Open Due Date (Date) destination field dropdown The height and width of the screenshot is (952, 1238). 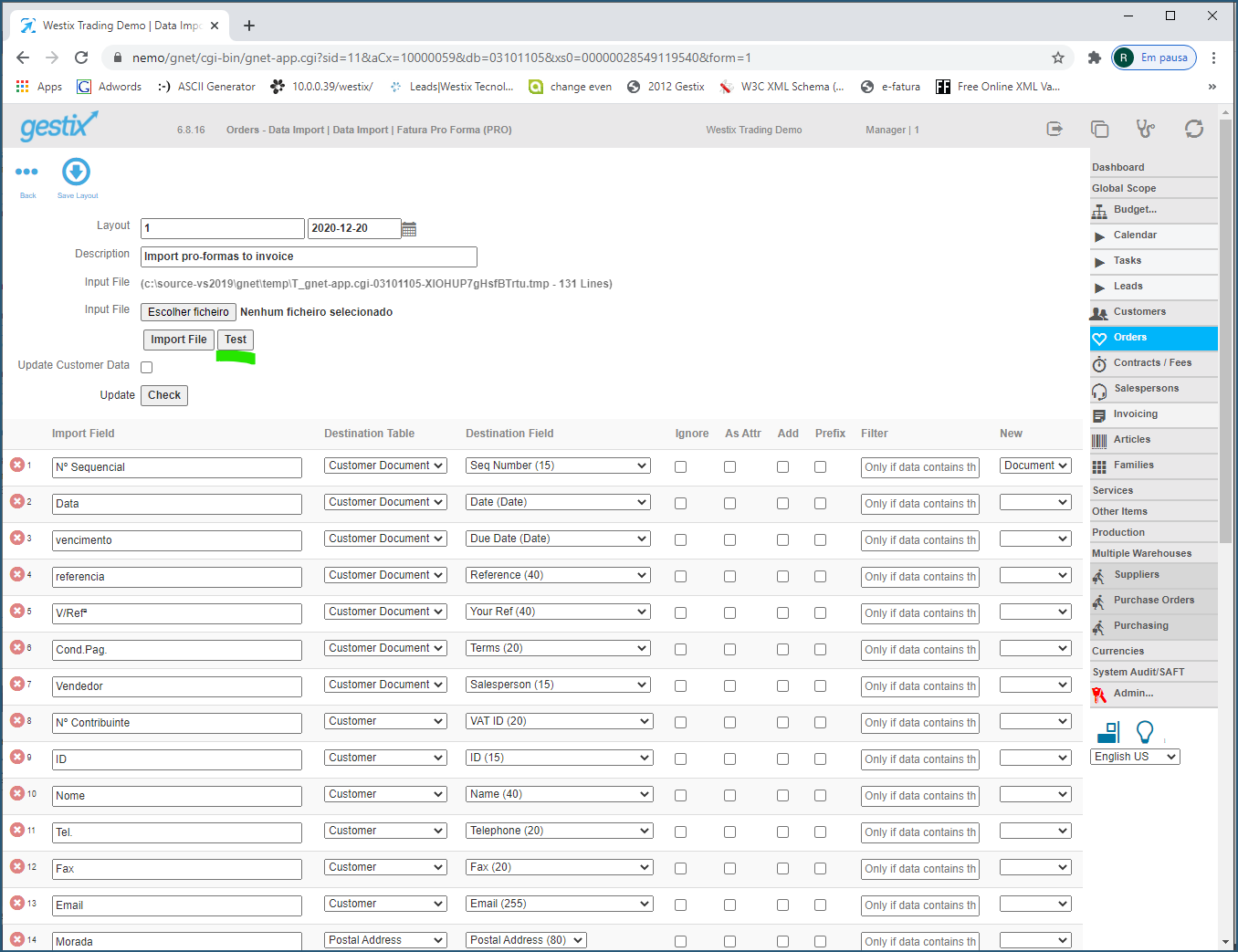pyautogui.click(x=558, y=539)
